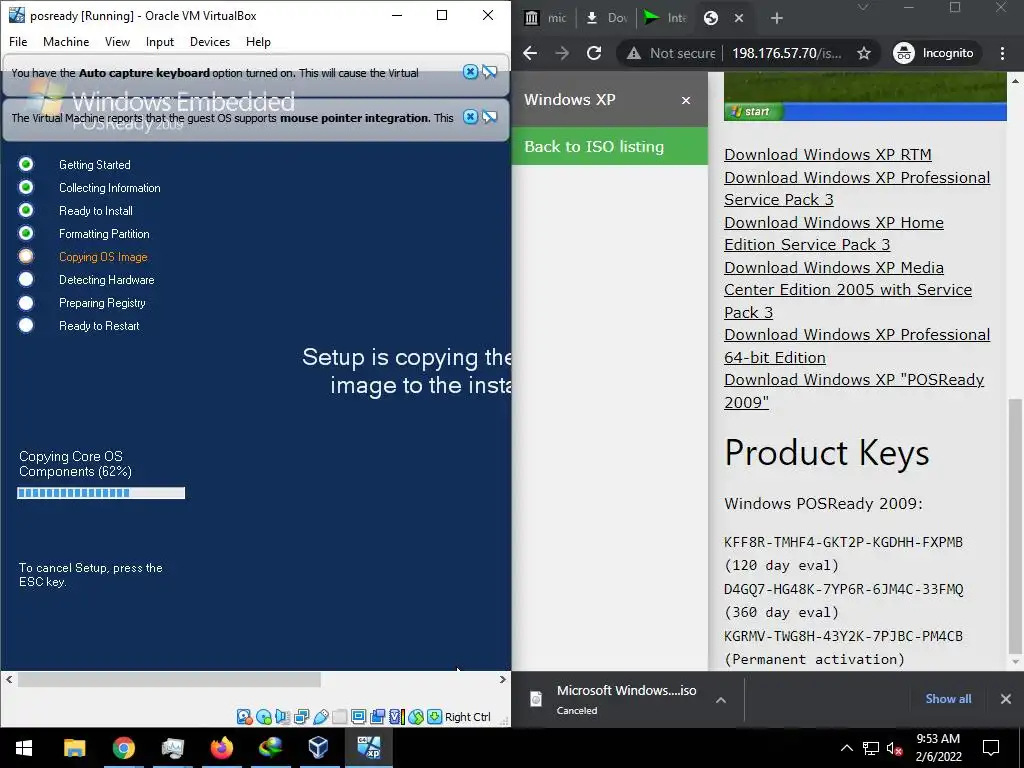Open Google Chrome from taskbar
This screenshot has height=768, width=1024.
coord(123,748)
